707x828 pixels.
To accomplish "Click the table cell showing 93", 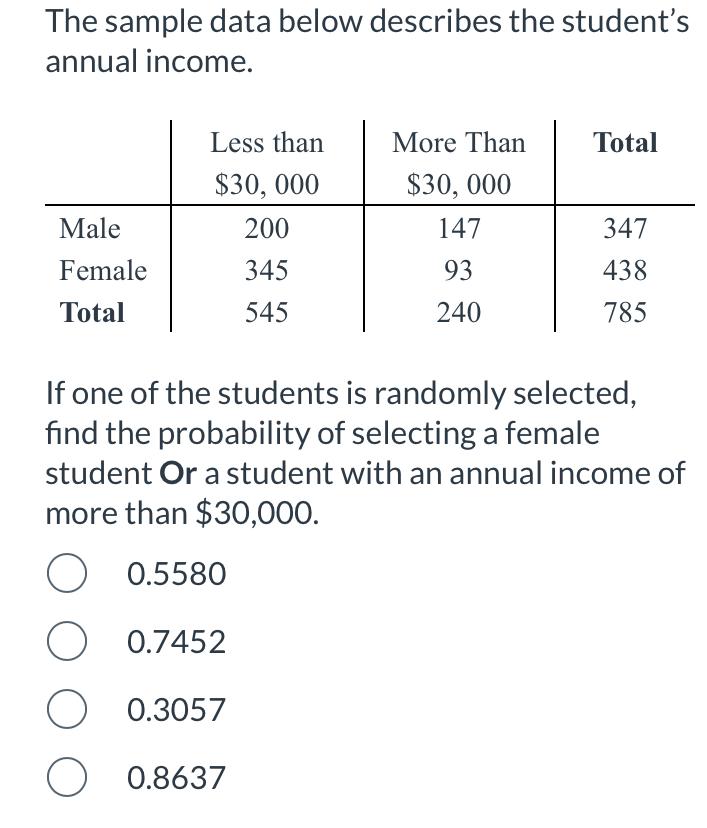I will (x=459, y=270).
